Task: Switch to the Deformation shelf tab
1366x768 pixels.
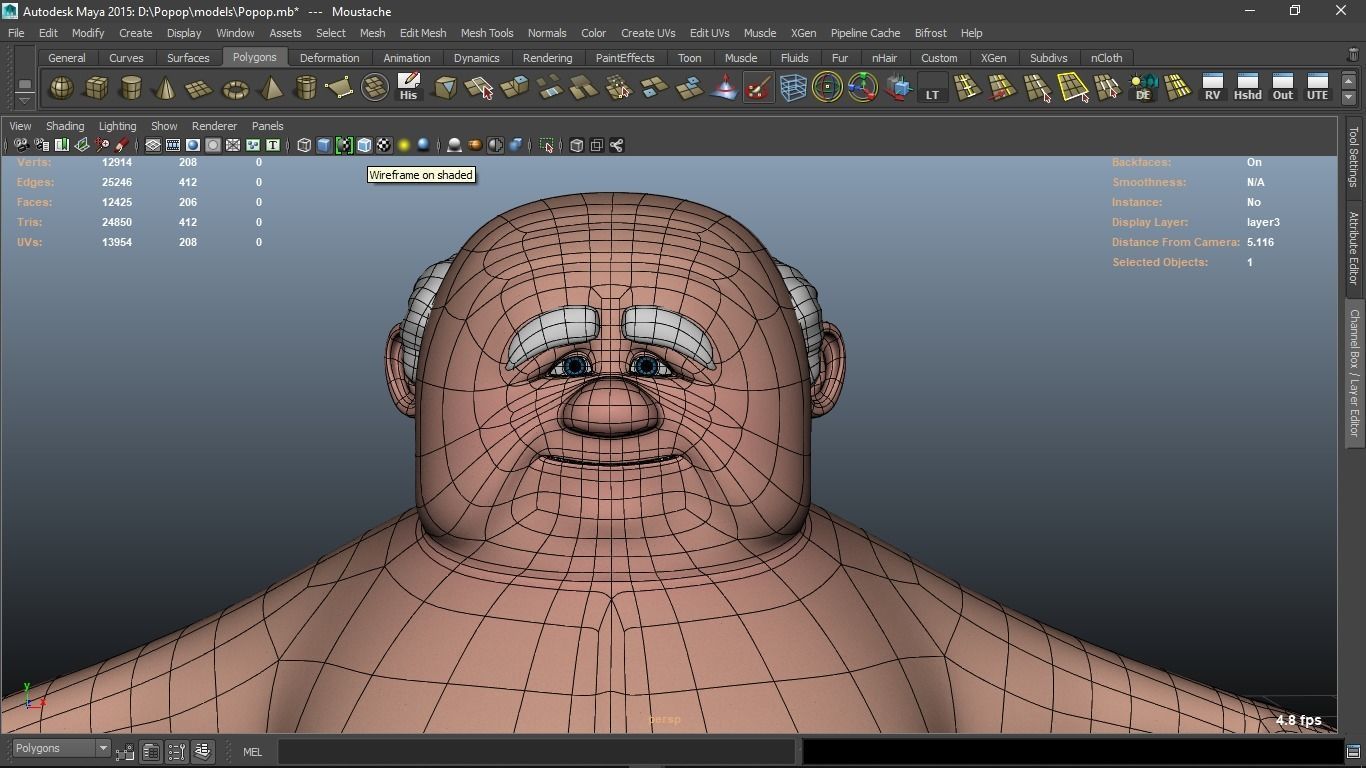Action: point(329,58)
